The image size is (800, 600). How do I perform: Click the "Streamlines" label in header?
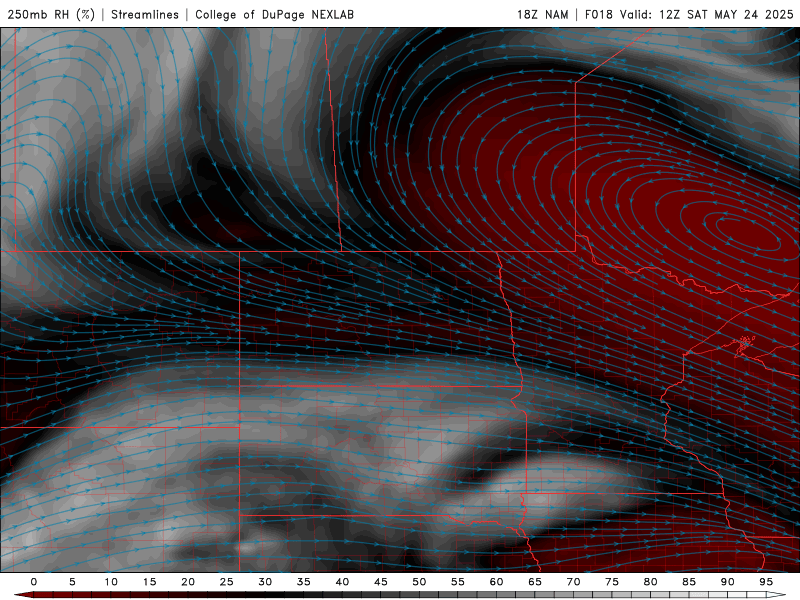coord(145,14)
